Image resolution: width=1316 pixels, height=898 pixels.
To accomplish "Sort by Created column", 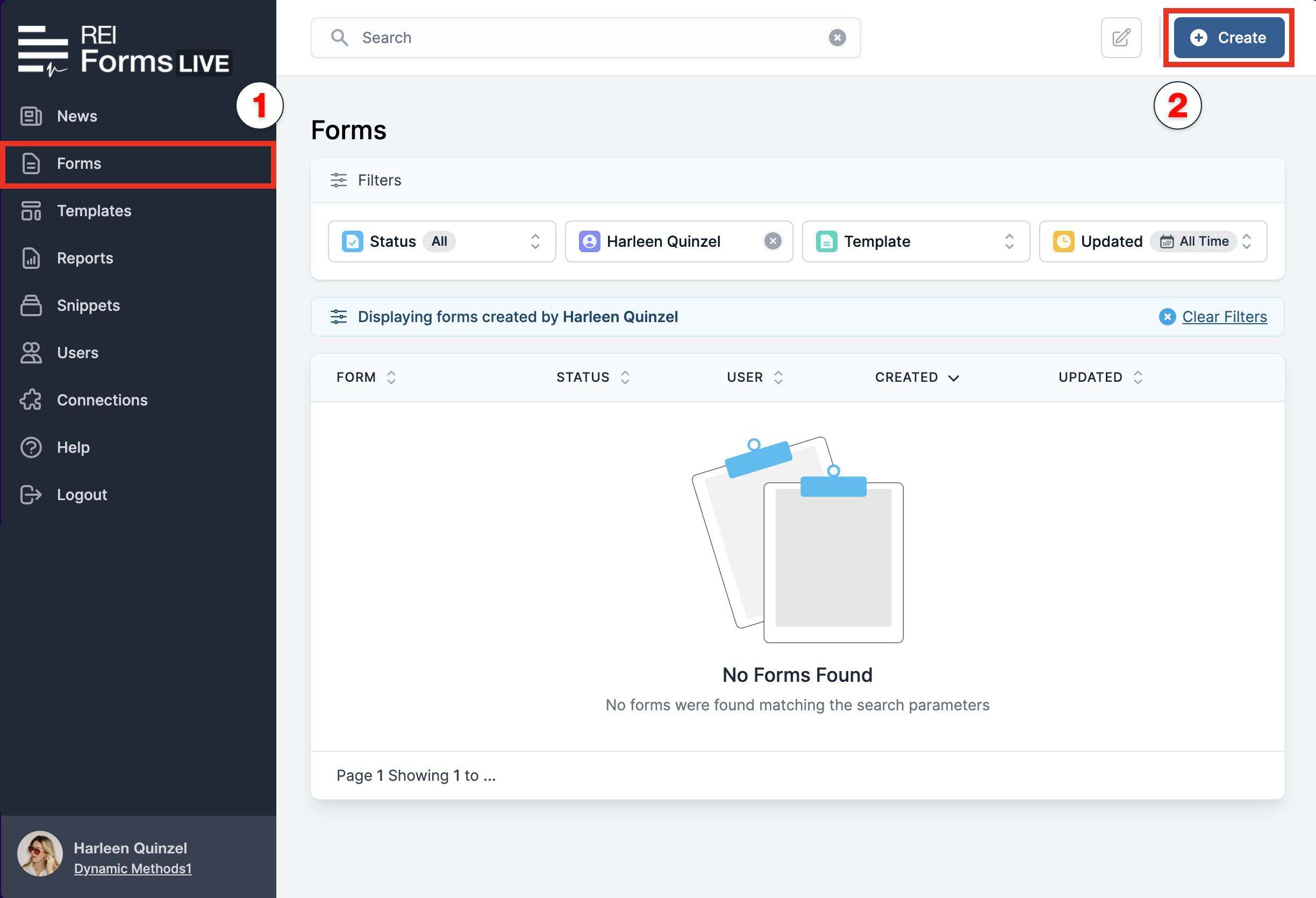I will 916,377.
